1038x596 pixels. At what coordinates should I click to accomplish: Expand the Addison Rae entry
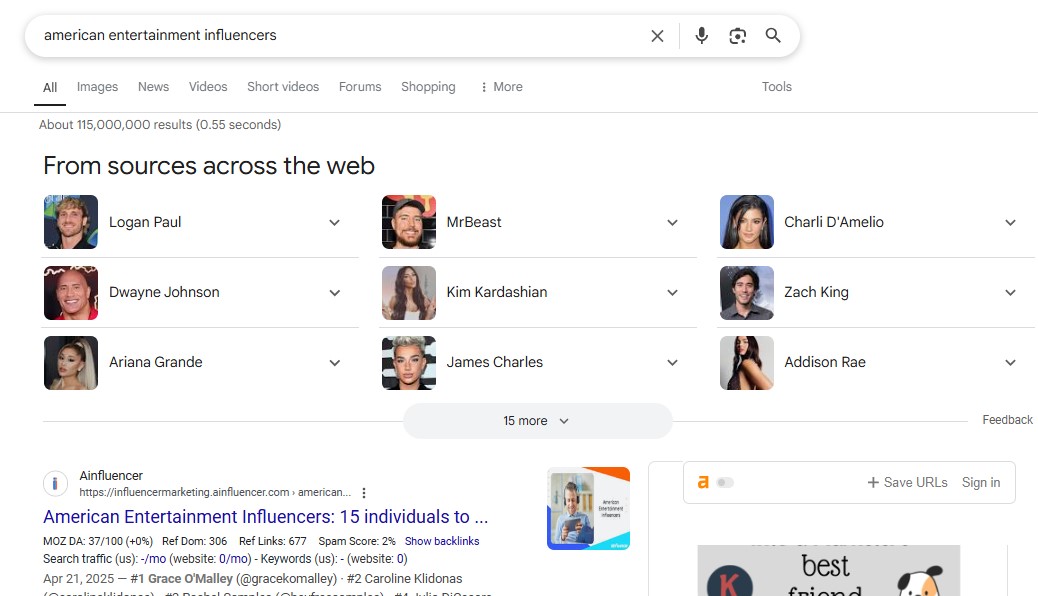(1010, 363)
